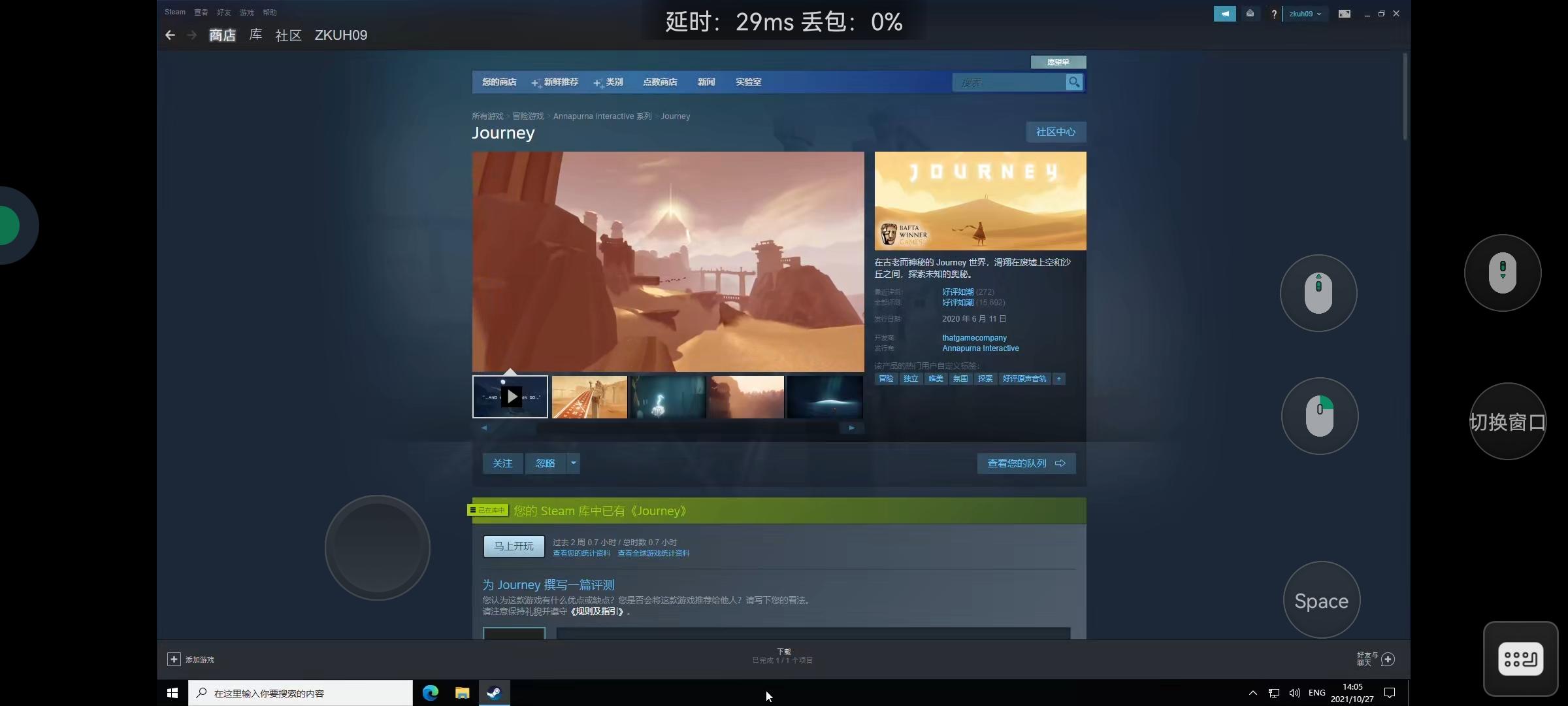
Task: Click the store search magnifier button
Action: click(x=1074, y=82)
